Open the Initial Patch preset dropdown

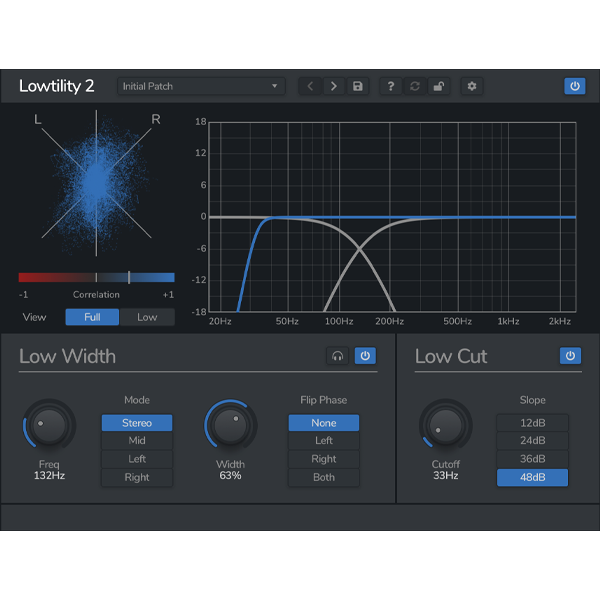[x=201, y=86]
